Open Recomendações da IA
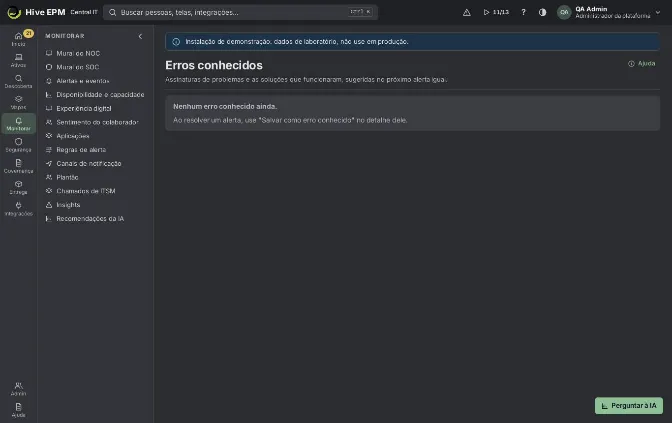The image size is (672, 423). coord(95,219)
